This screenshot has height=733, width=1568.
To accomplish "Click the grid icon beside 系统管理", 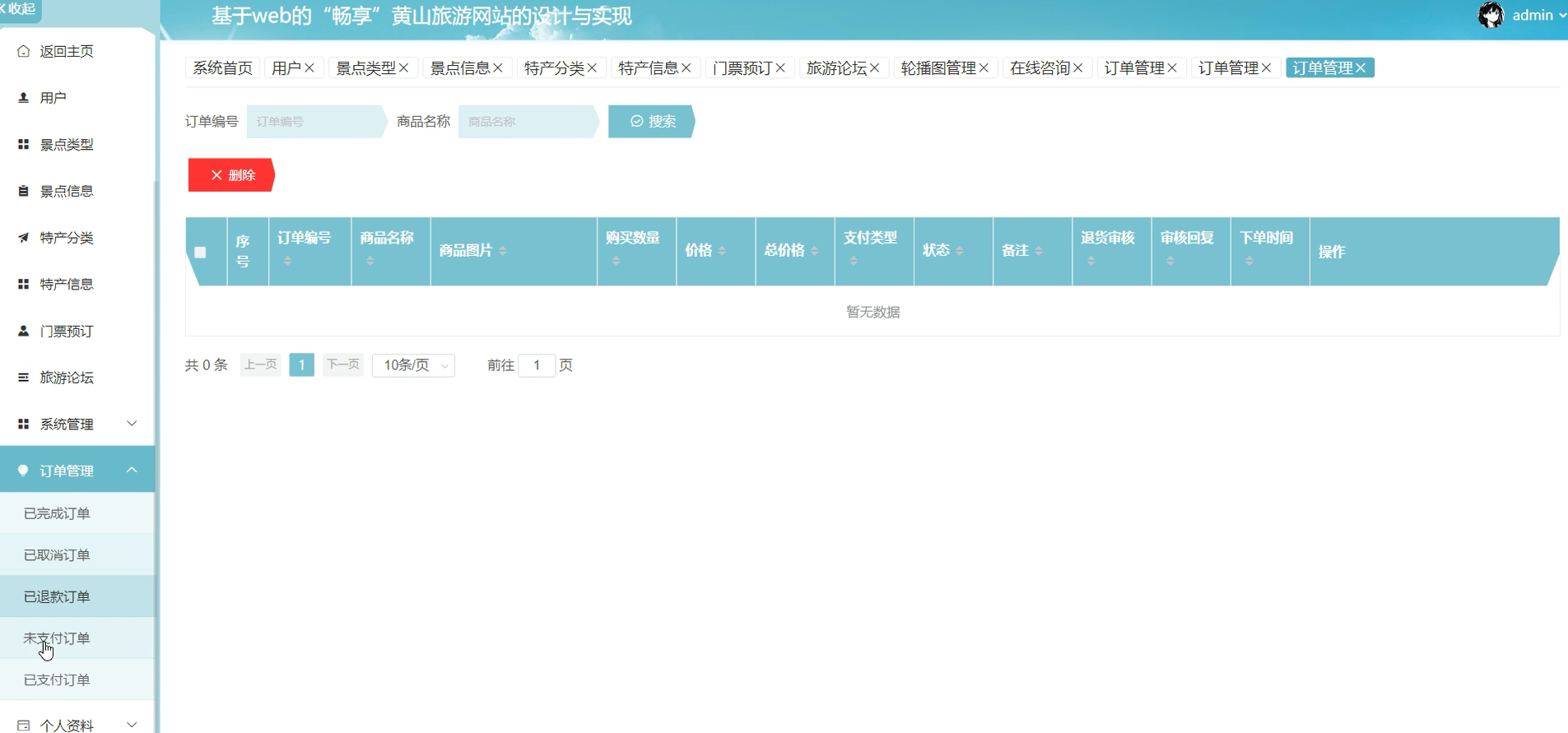I will 23,424.
